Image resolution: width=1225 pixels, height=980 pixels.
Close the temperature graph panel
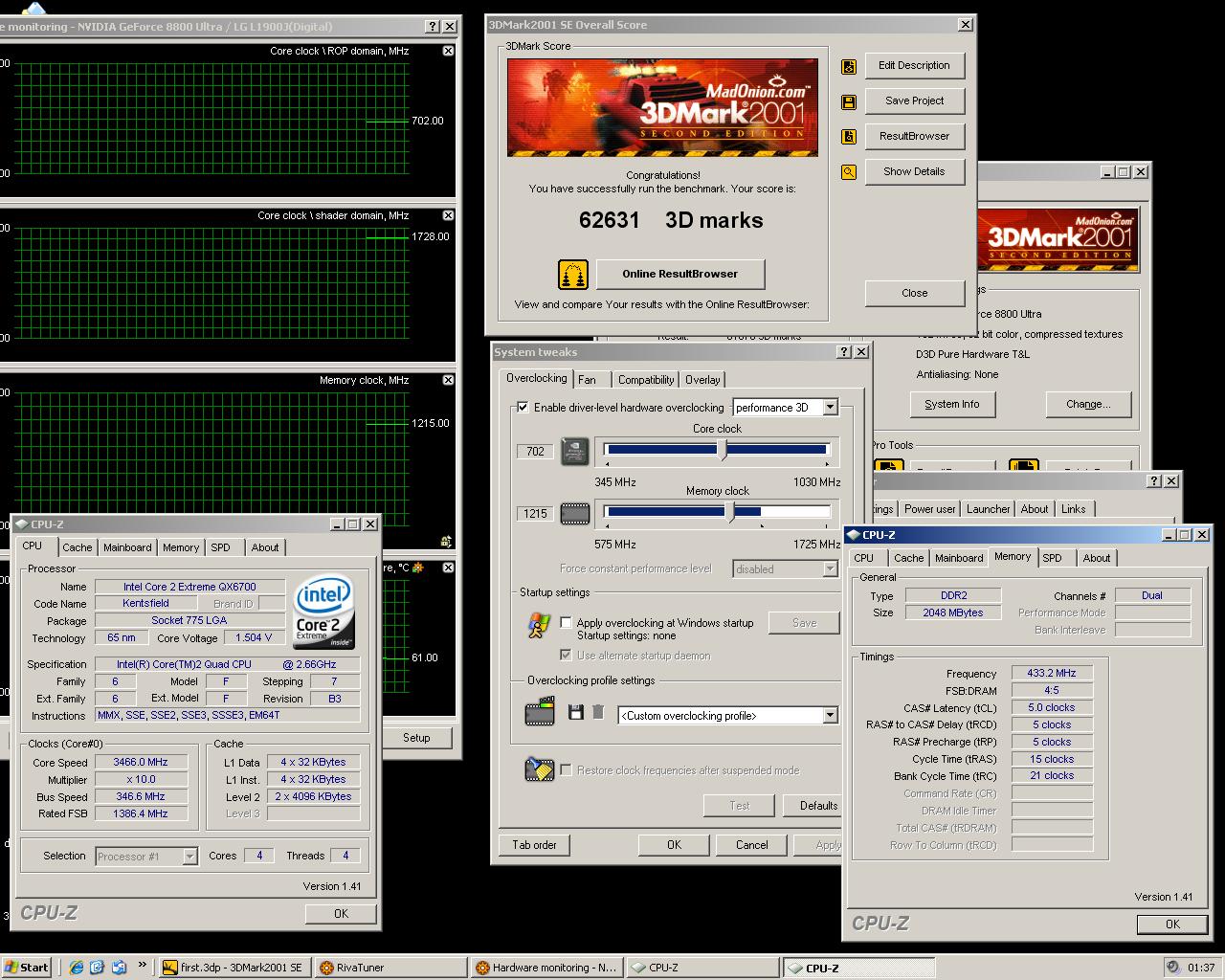(x=448, y=568)
